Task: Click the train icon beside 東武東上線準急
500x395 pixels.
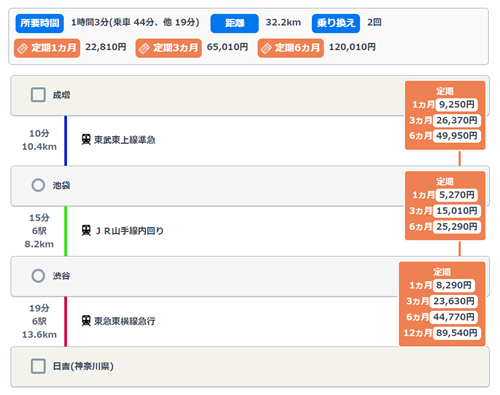Action: (86, 139)
